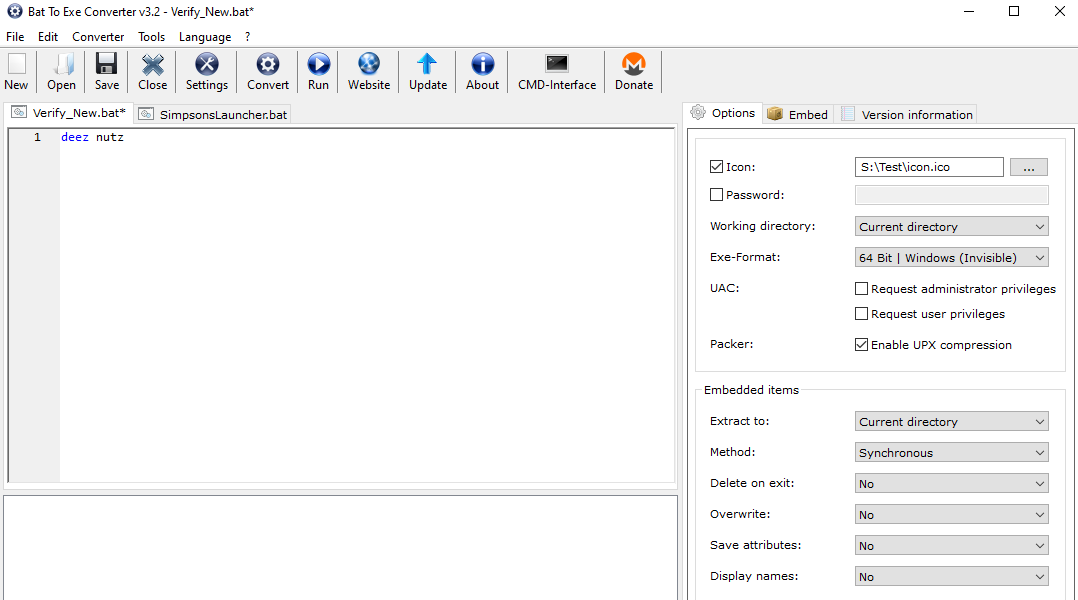Click the SimpsonsLauncher.bat tab file icon
Image resolution: width=1078 pixels, height=600 pixels.
[x=146, y=114]
